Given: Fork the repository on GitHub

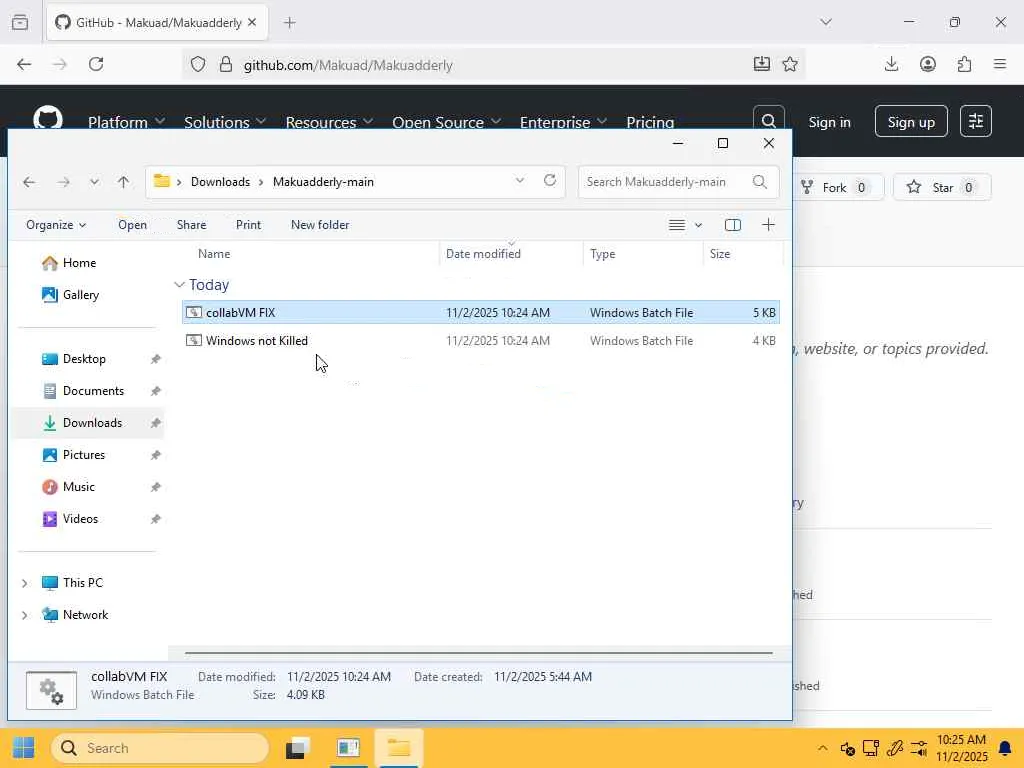Looking at the screenshot, I should [x=840, y=187].
